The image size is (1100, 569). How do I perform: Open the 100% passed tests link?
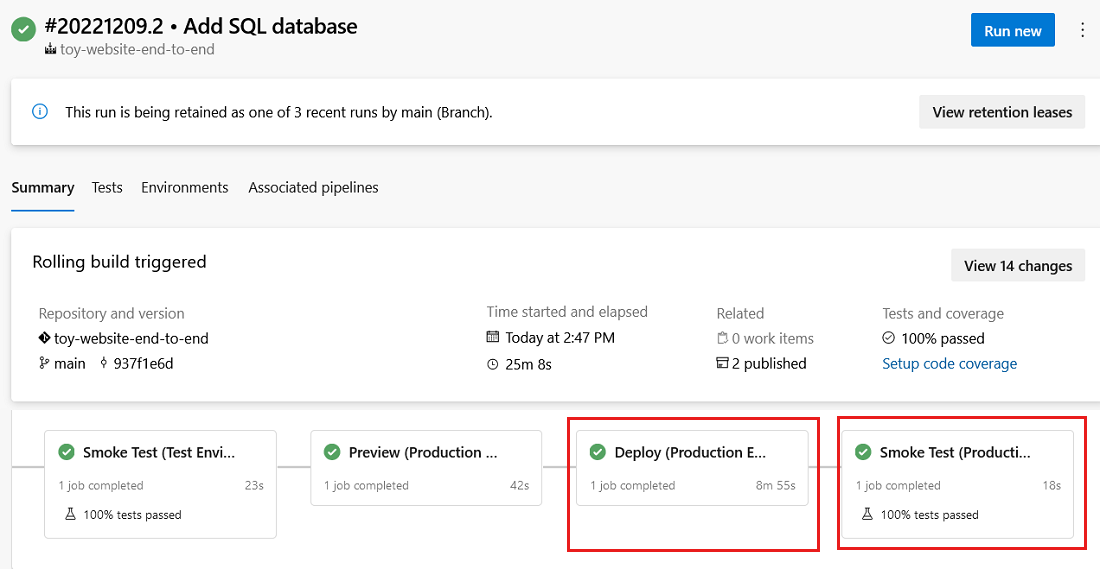(942, 338)
